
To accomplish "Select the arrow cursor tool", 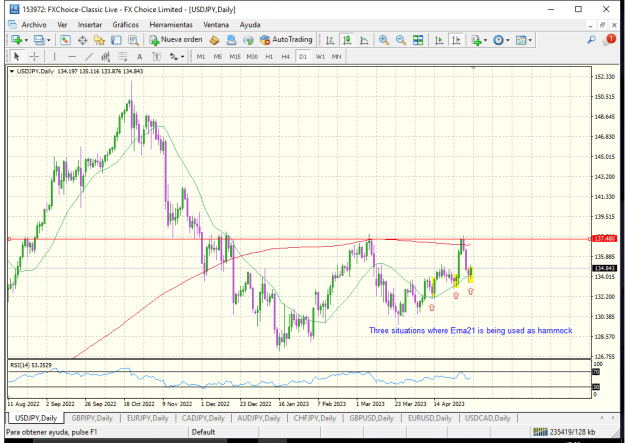I will point(17,57).
